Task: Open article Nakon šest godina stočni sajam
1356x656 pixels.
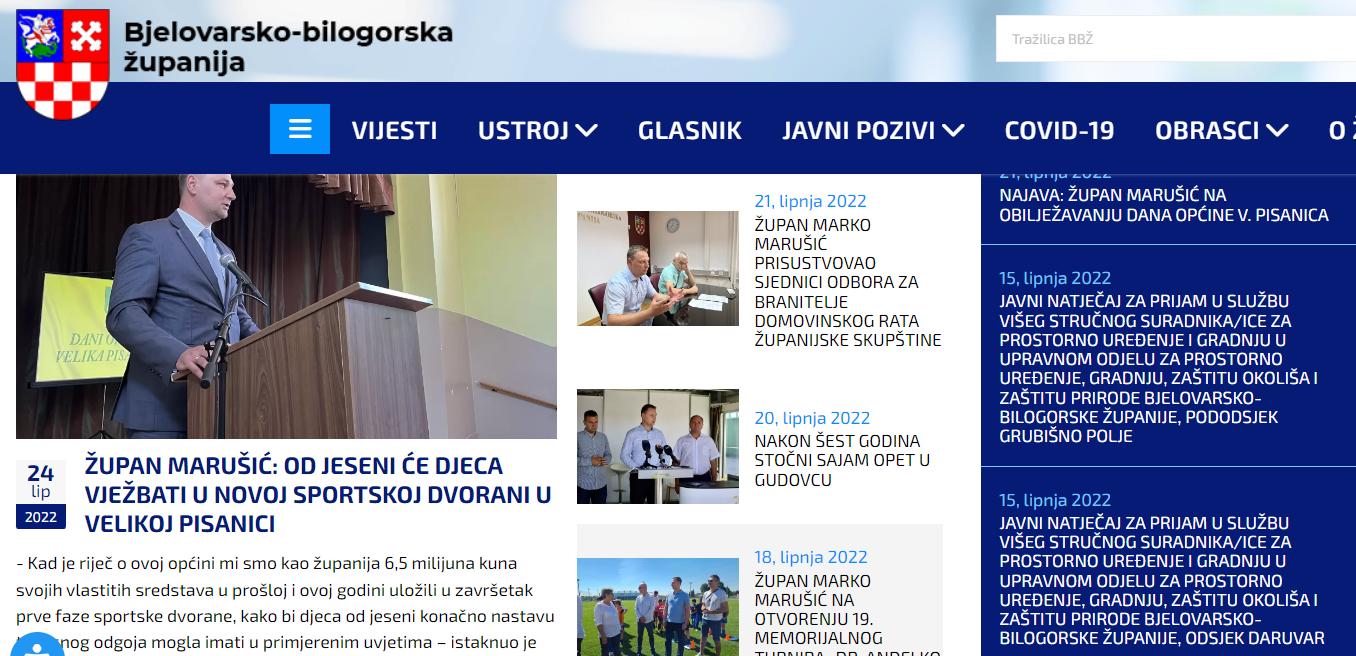Action: pos(842,460)
